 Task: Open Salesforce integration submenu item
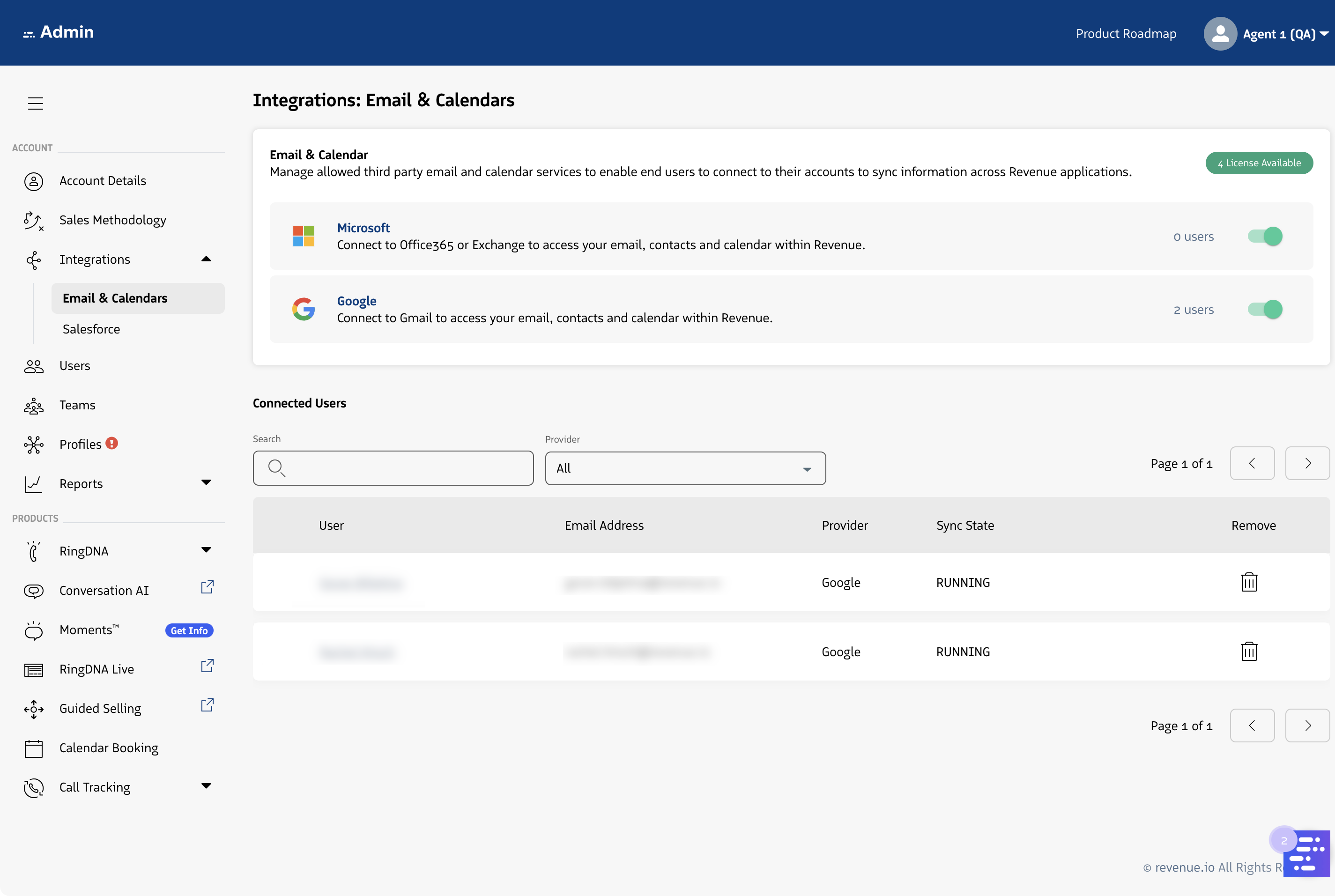tap(91, 329)
